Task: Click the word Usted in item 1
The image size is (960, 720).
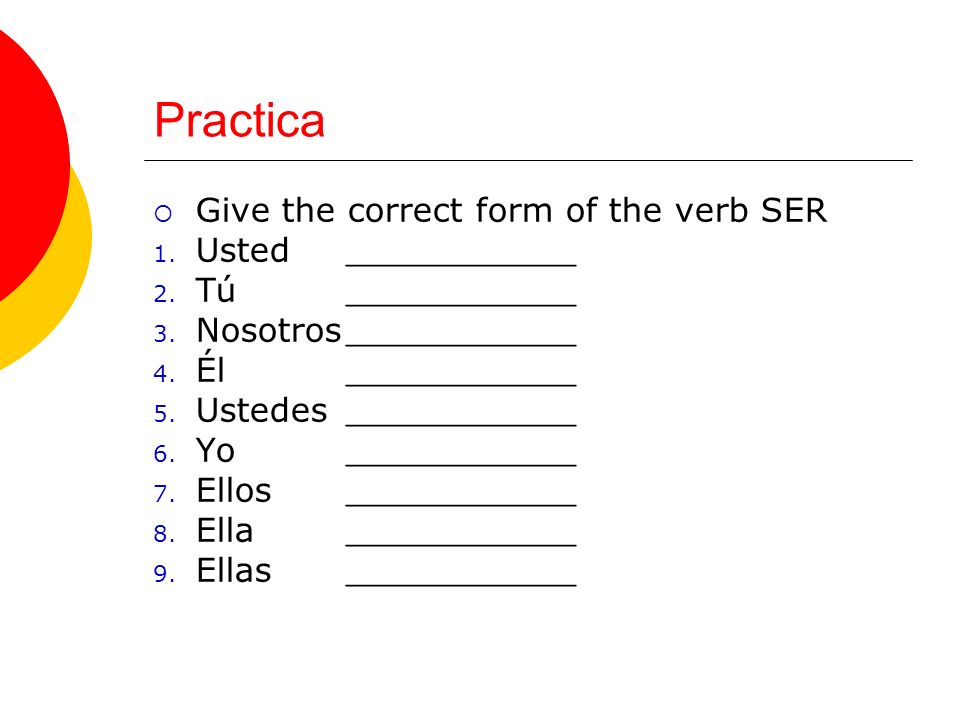Action: point(242,250)
